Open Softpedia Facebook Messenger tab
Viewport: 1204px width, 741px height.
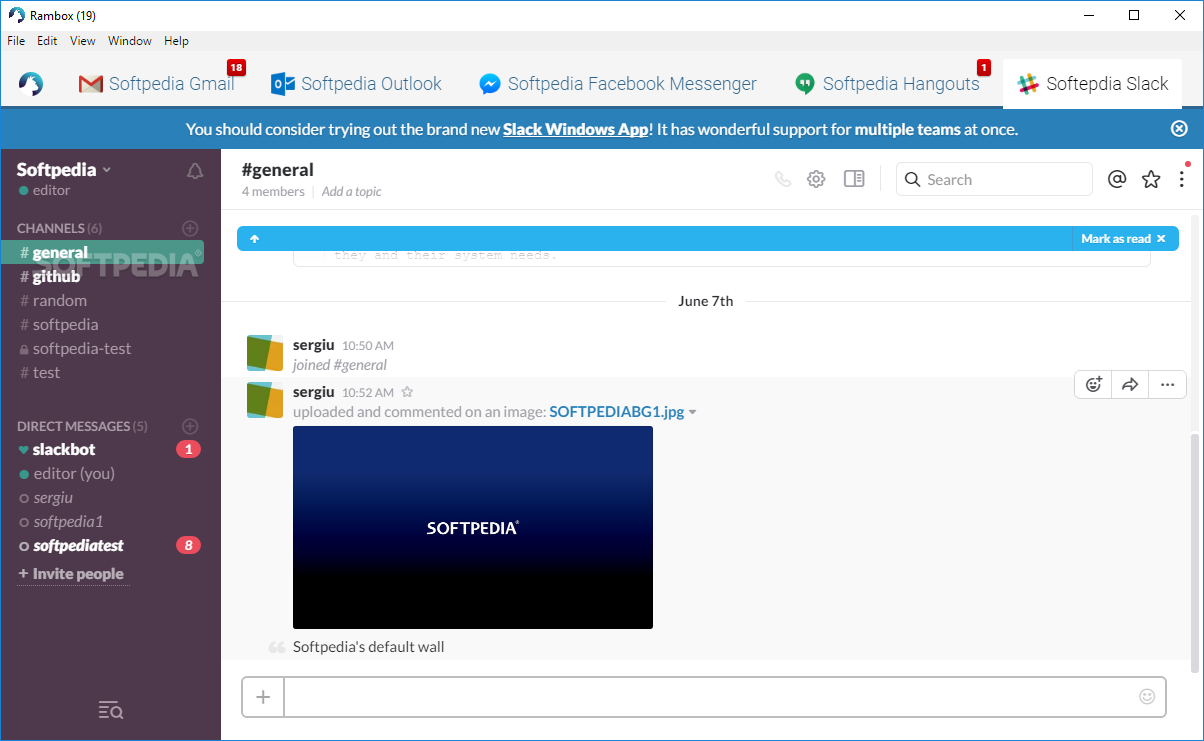pyautogui.click(x=618, y=84)
